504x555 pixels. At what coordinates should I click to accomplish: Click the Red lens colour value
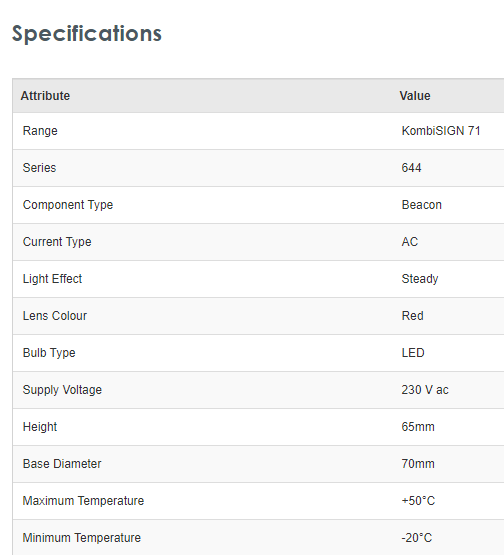(412, 316)
